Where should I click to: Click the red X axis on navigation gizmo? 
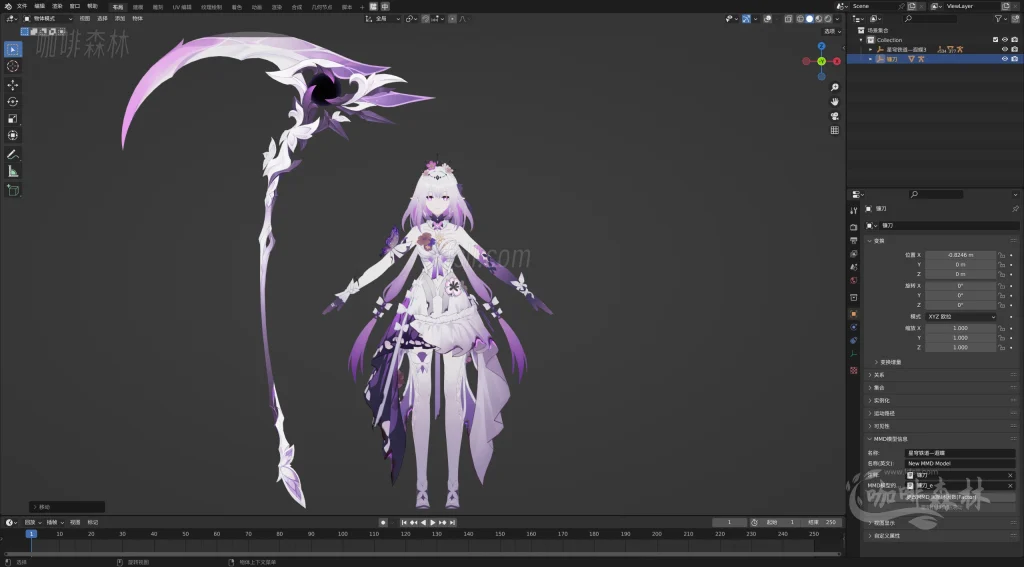coord(837,61)
